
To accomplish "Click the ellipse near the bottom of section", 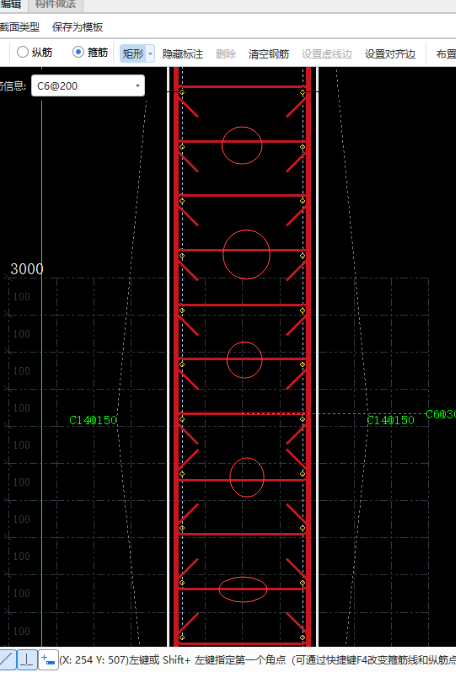I will [243, 589].
